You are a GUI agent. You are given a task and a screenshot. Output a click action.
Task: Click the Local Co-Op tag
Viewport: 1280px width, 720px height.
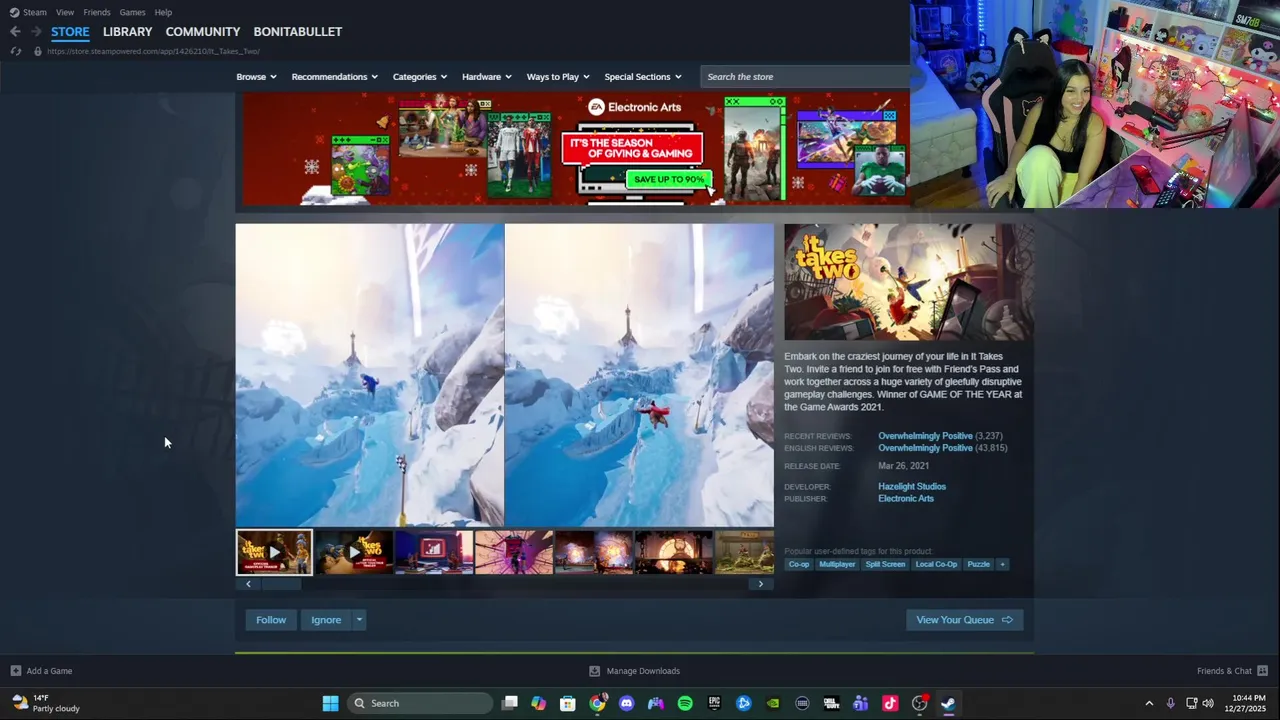coord(936,564)
